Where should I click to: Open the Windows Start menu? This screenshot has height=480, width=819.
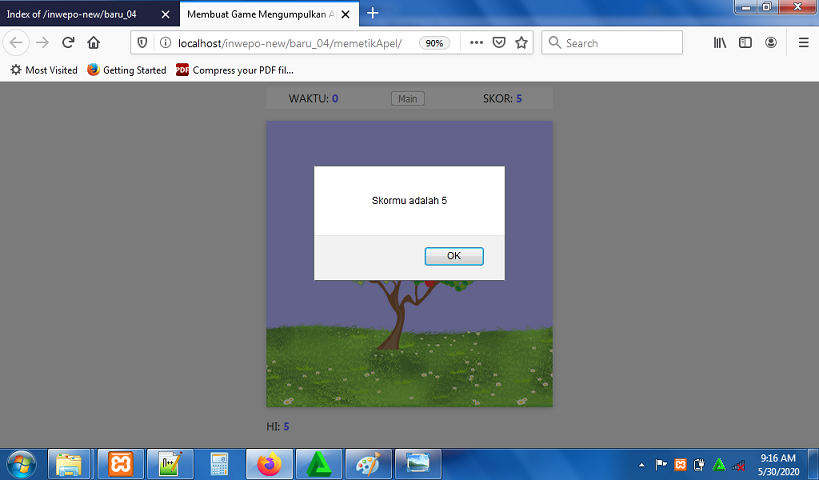click(x=21, y=464)
